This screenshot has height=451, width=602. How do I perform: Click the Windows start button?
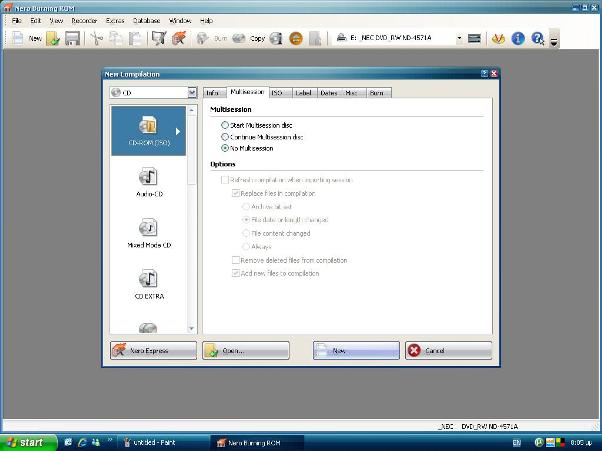[x=28, y=443]
